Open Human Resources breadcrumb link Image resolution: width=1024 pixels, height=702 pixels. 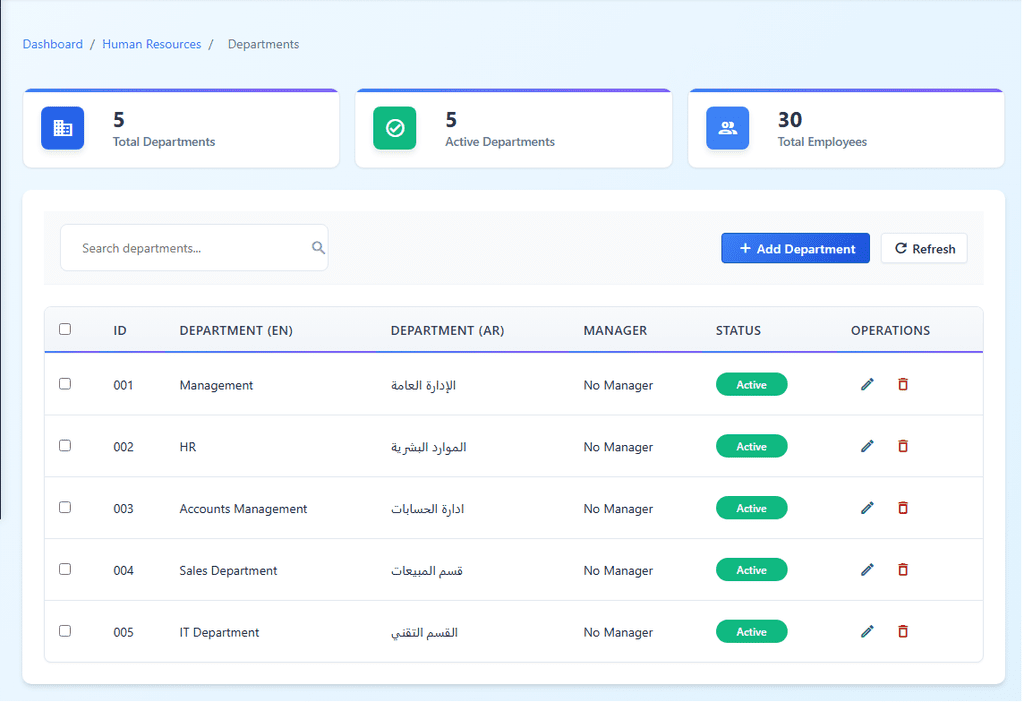[151, 44]
